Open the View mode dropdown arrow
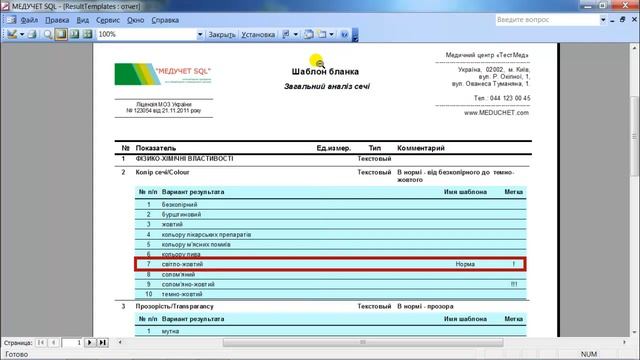640x360 pixels. 22,35
